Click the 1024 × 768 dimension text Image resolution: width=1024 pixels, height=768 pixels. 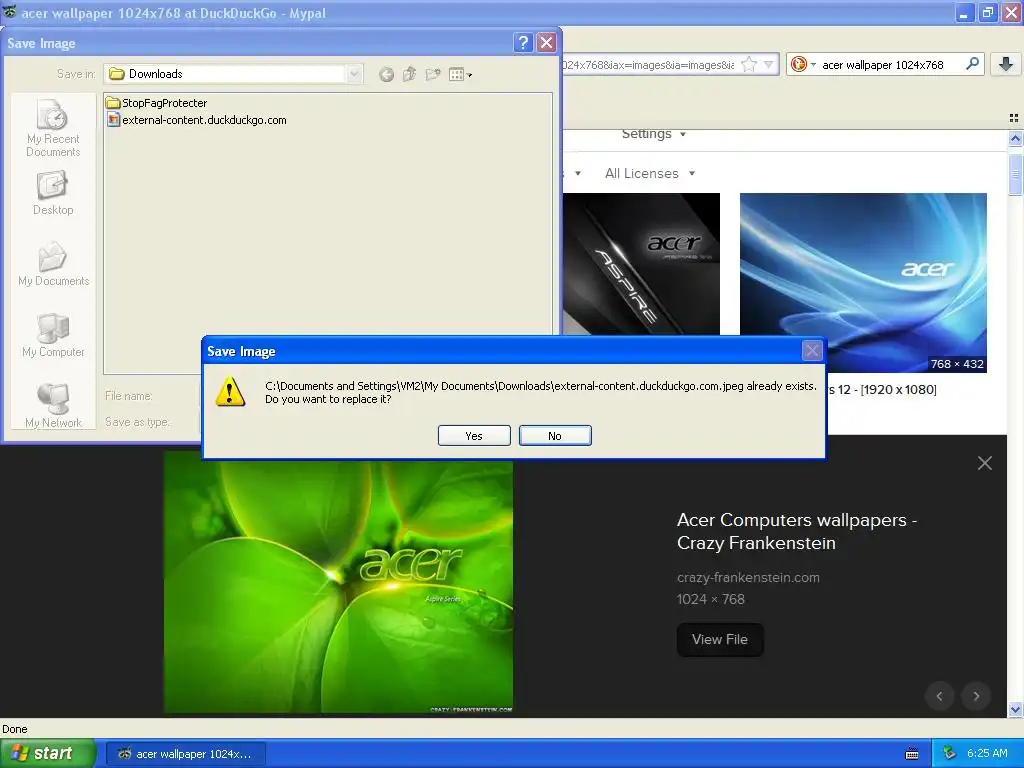[x=711, y=599]
